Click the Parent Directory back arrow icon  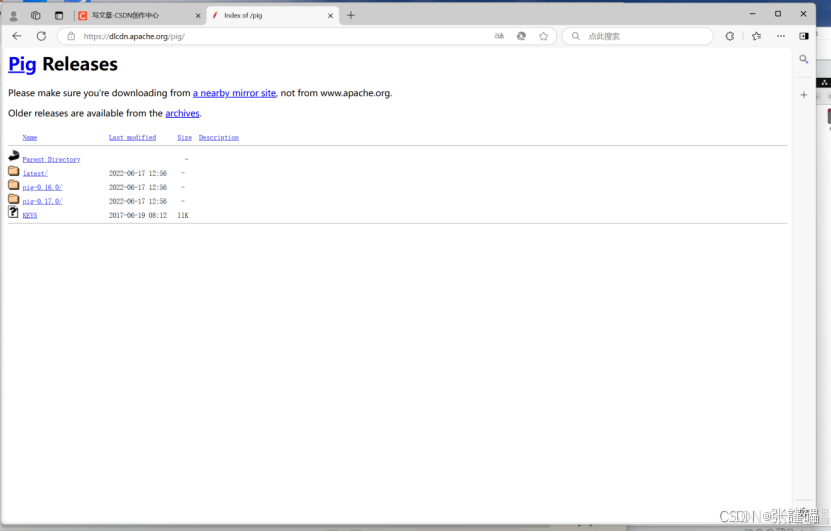14,156
